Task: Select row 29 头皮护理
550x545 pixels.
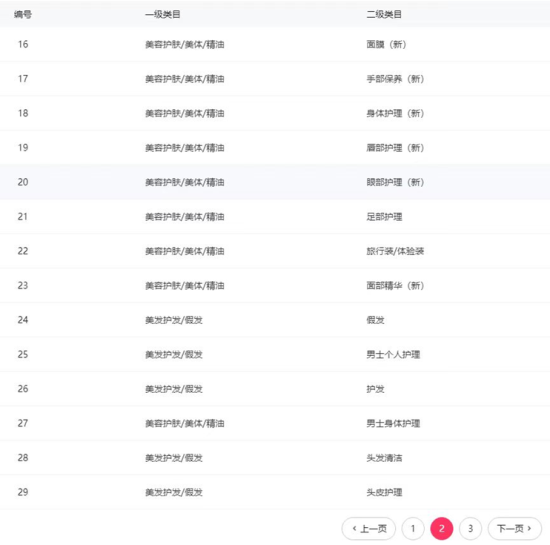Action: coord(275,492)
